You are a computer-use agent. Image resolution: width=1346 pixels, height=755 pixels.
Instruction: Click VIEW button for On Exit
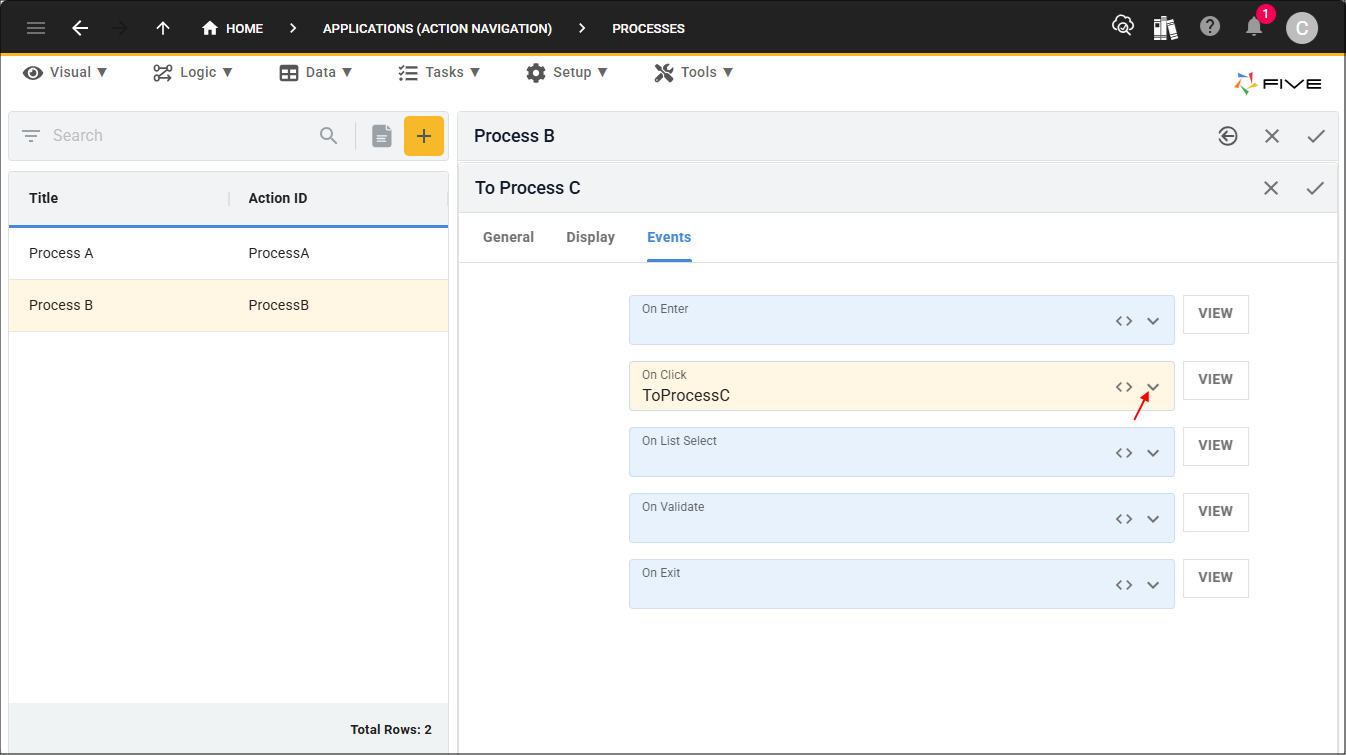[x=1216, y=578]
